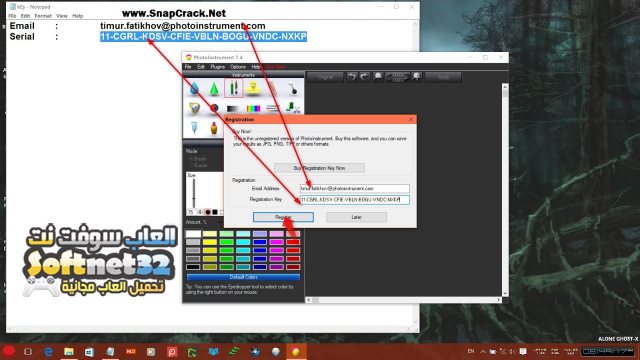The width and height of the screenshot is (640, 360).
Task: Select the yellow stamp clone tool
Action: coord(253,88)
